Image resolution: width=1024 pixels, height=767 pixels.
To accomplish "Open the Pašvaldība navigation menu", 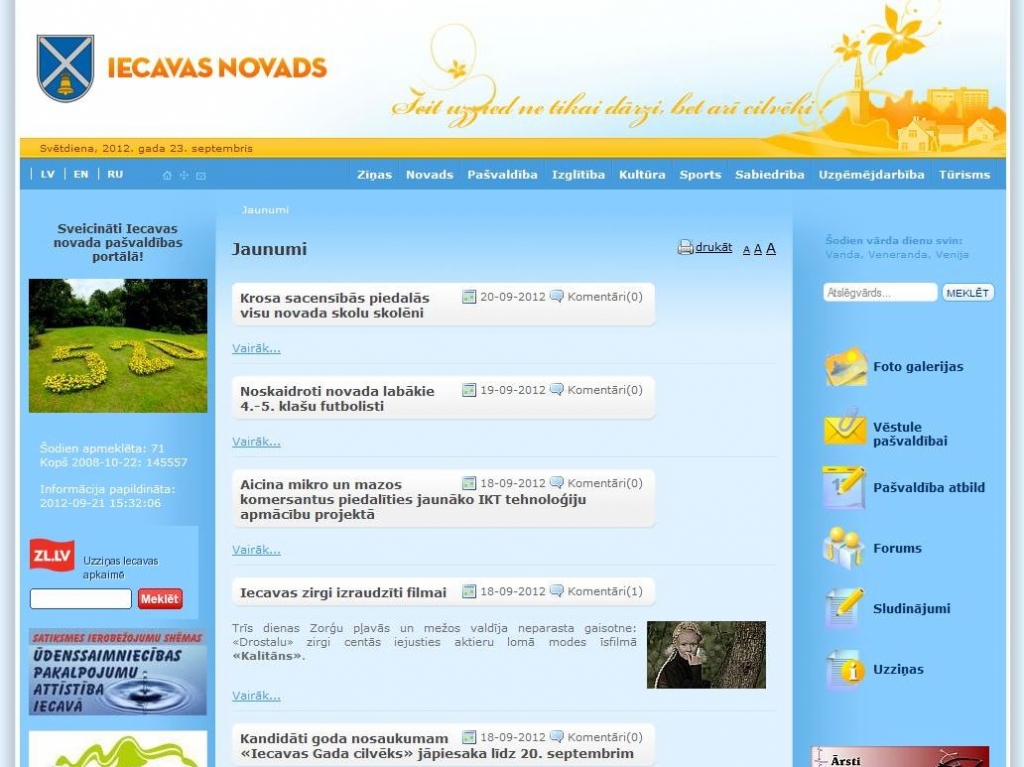I will pyautogui.click(x=502, y=174).
